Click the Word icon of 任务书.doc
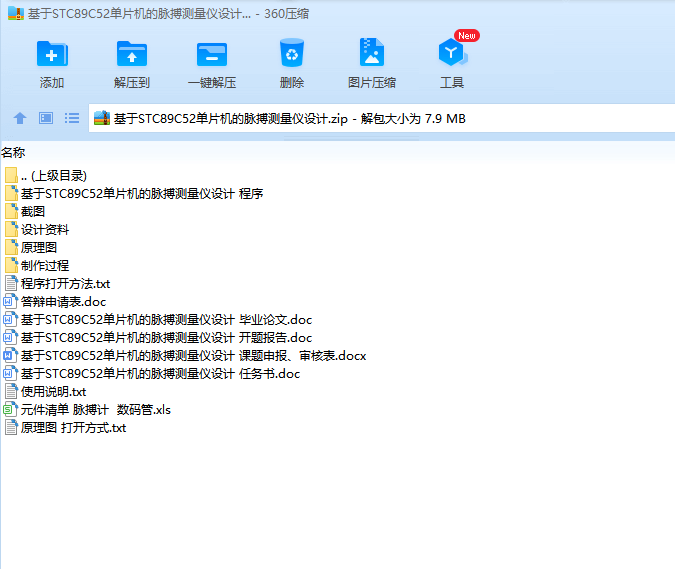Screen dimensions: 675x569 coord(10,374)
